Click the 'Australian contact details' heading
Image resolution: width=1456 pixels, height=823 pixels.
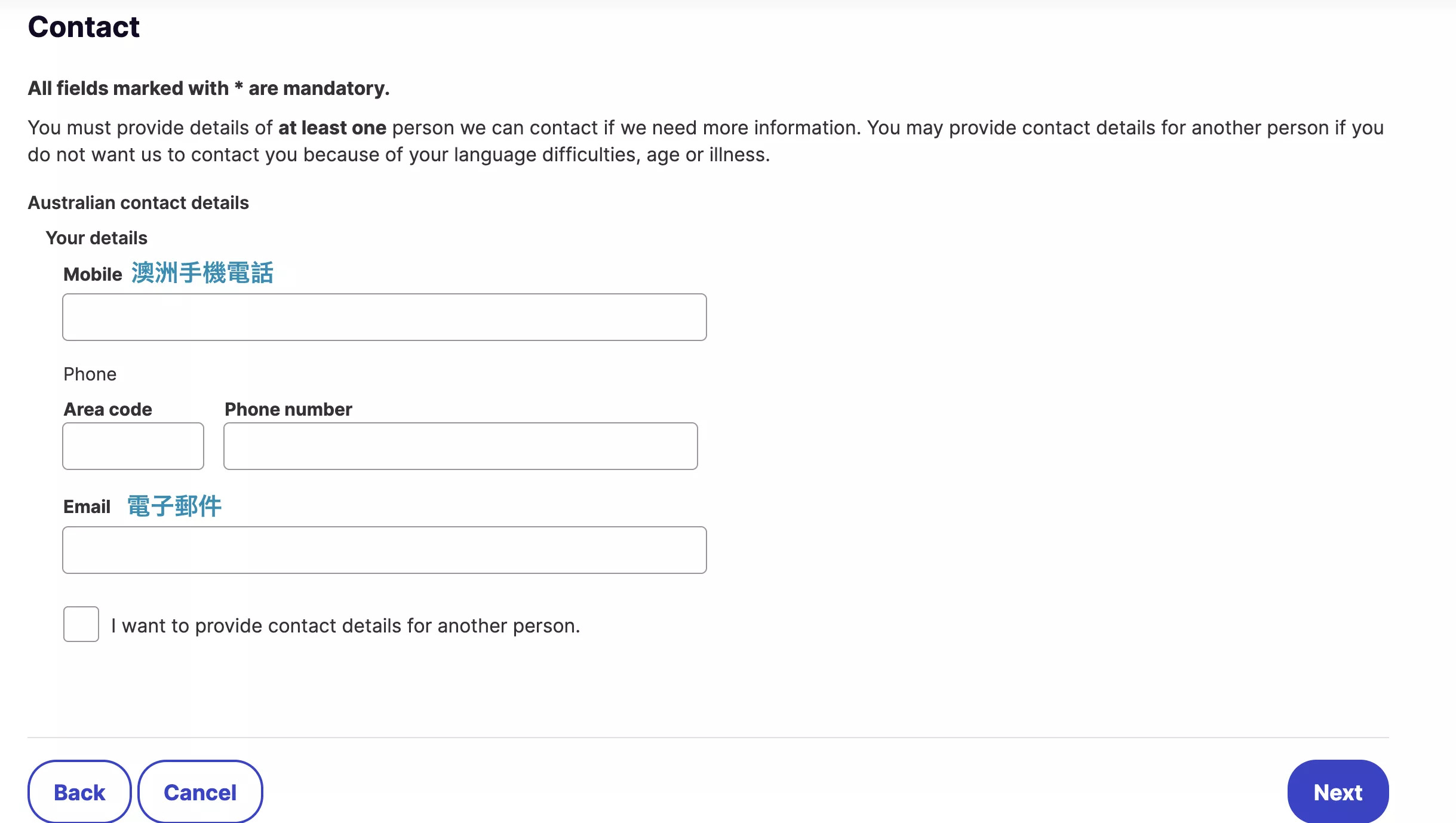tap(139, 202)
